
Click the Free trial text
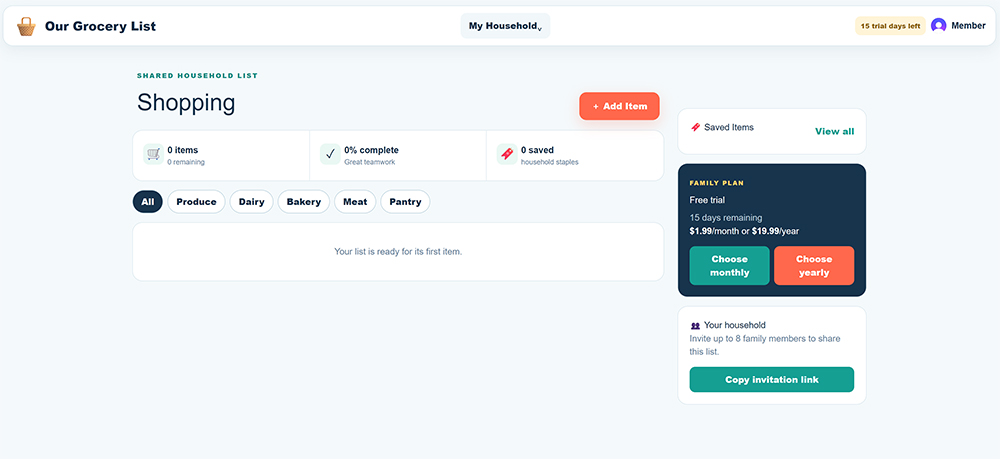(707, 200)
